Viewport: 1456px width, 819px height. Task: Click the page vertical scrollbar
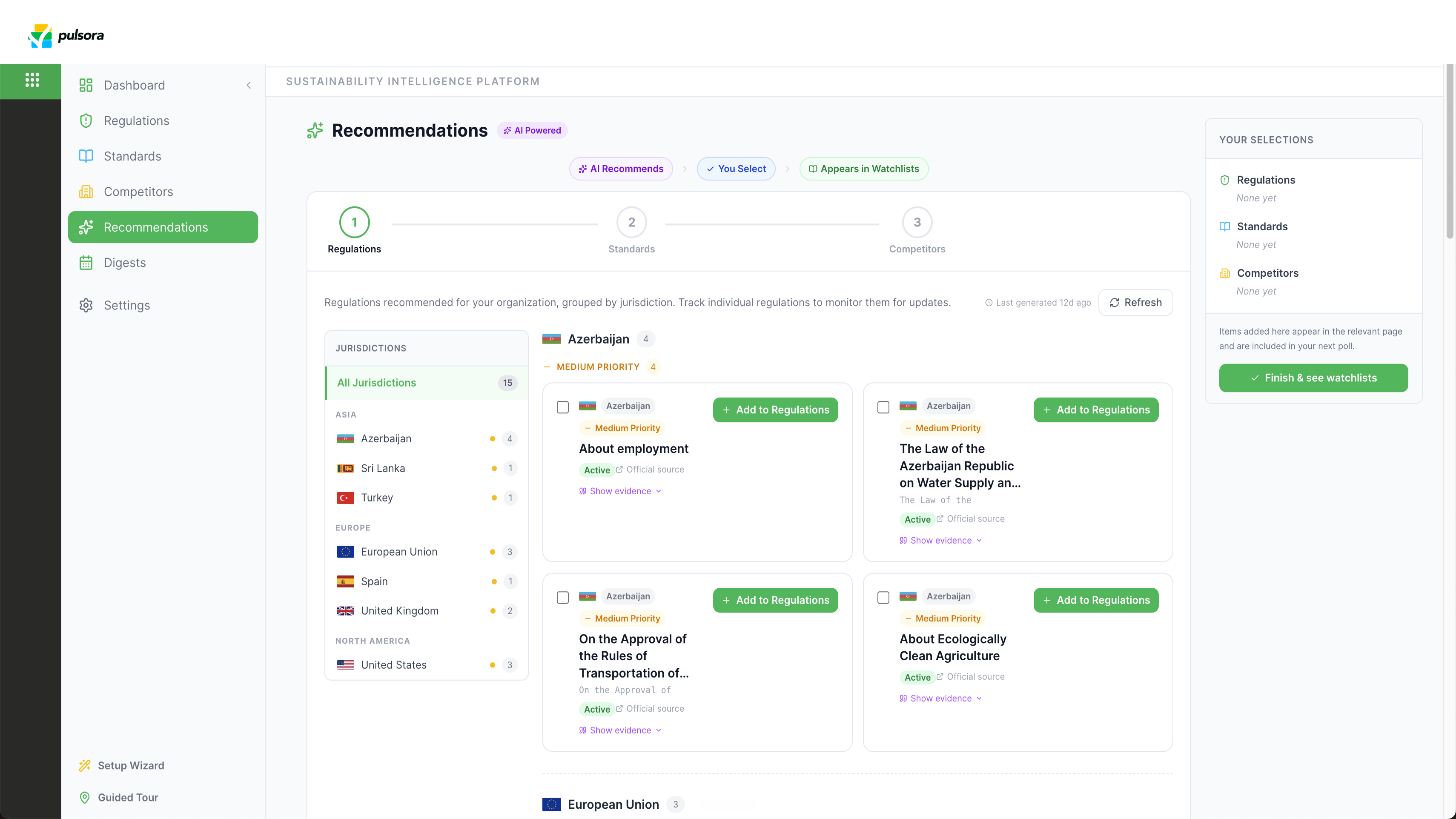click(1450, 152)
